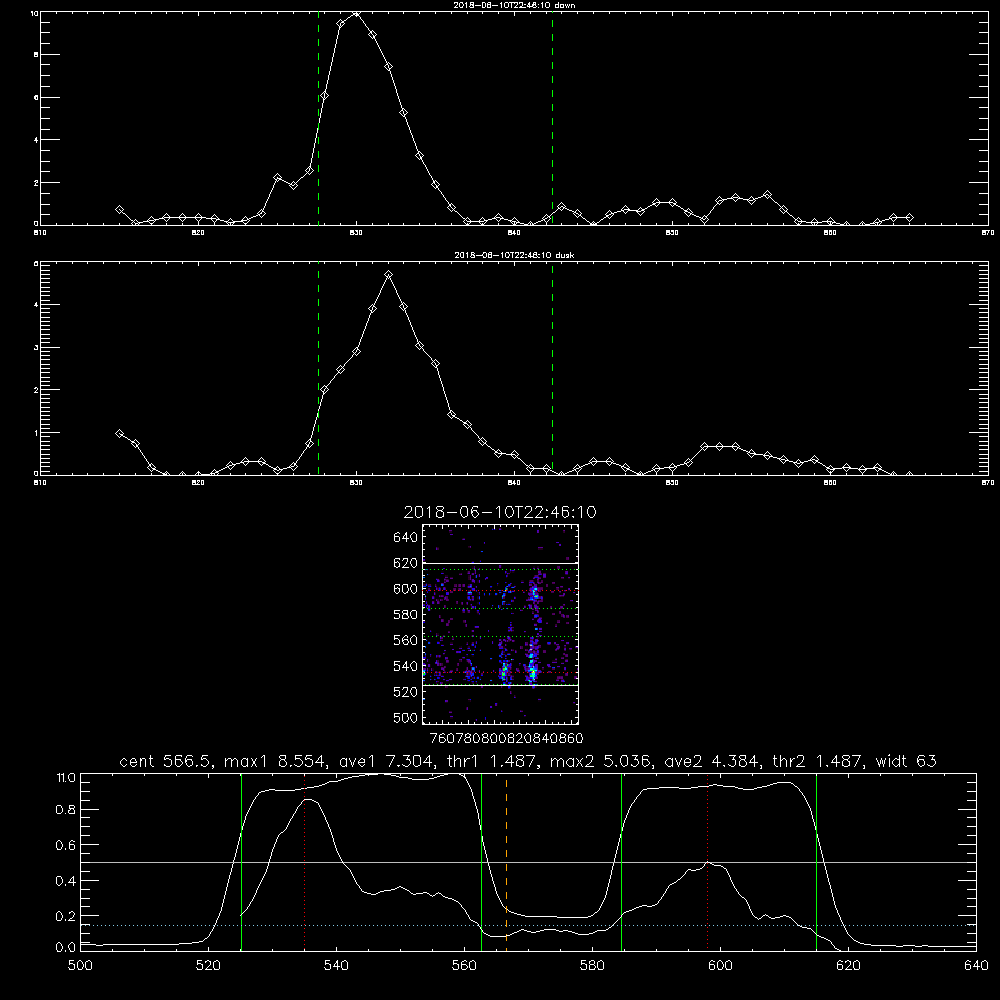Select the highest diamond marker in dawn plot
Viewport: 1000px width, 1000px height.
[x=357, y=14]
